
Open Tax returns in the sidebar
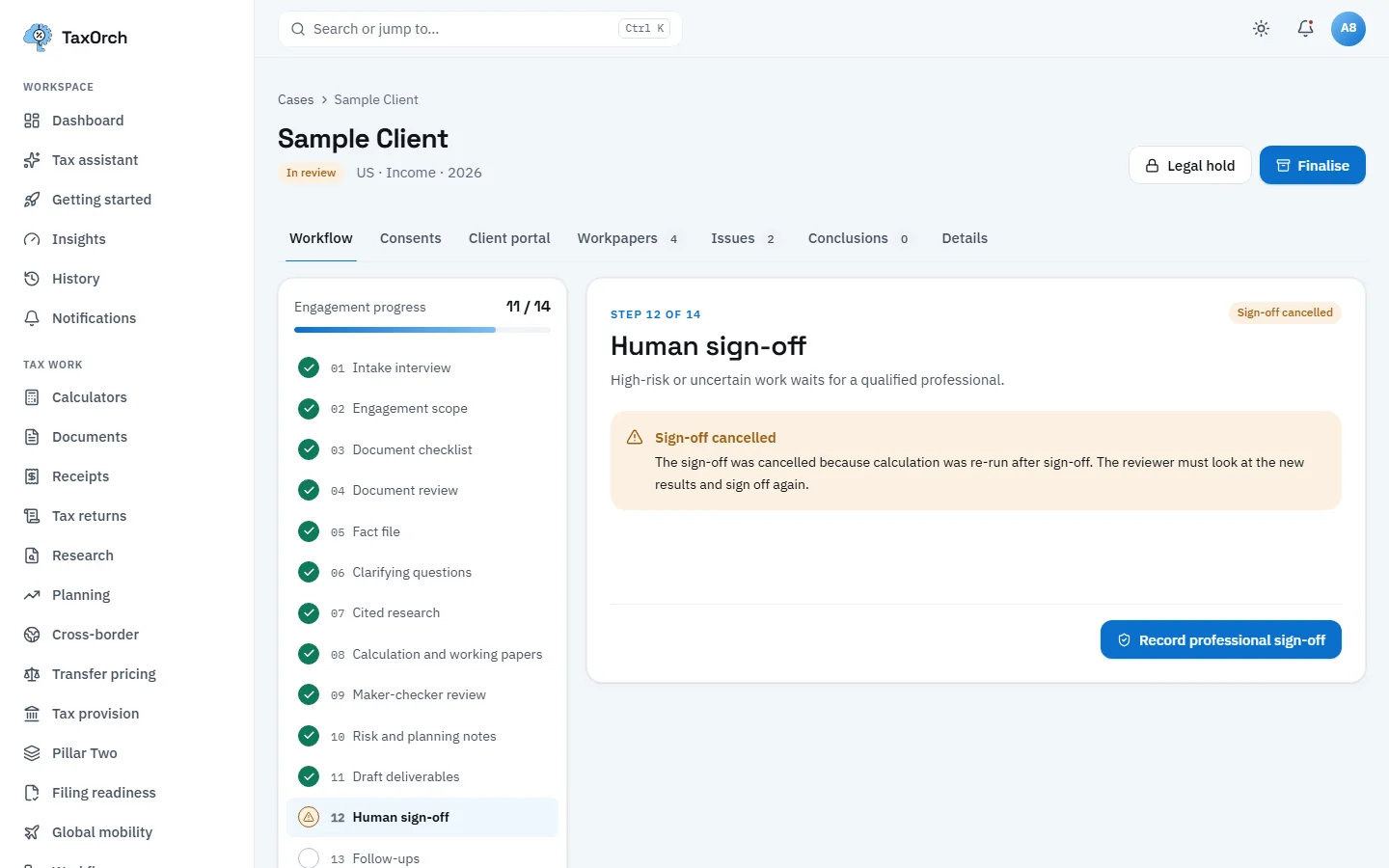(x=126, y=516)
